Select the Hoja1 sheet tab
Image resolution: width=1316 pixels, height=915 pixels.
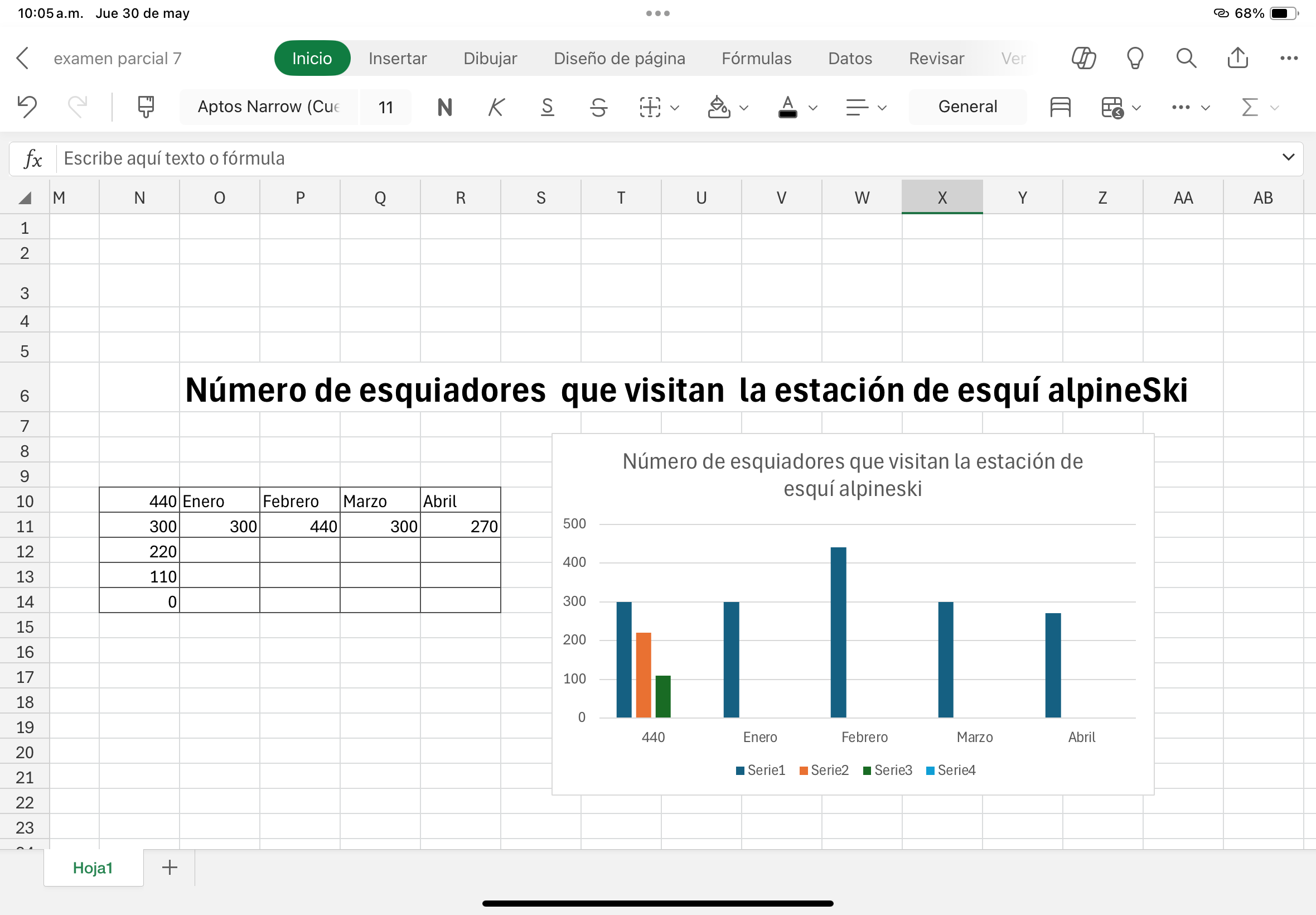coord(93,868)
